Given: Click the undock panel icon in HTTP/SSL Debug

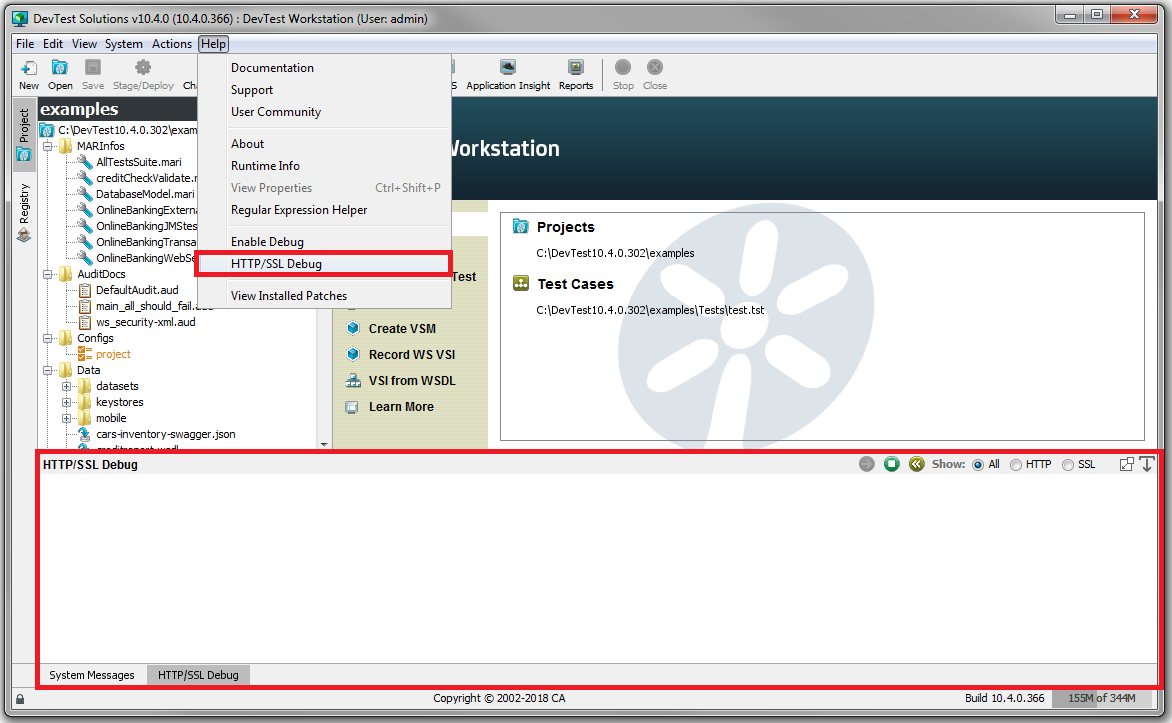Looking at the screenshot, I should [1126, 464].
